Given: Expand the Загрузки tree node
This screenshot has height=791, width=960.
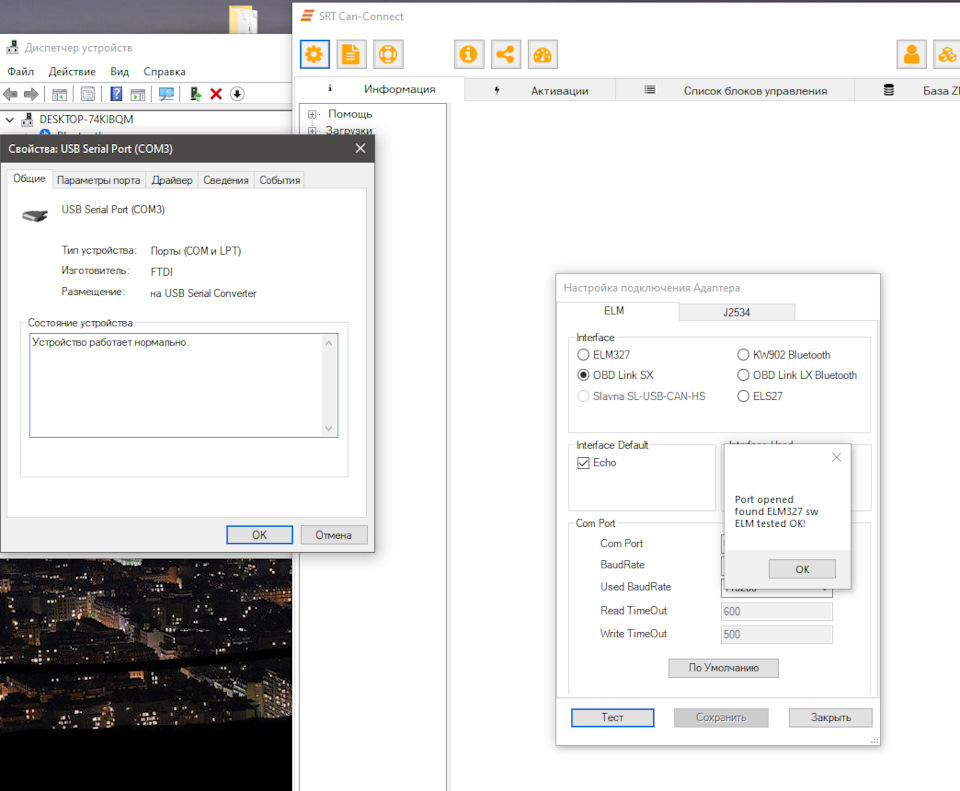Looking at the screenshot, I should click(x=312, y=130).
